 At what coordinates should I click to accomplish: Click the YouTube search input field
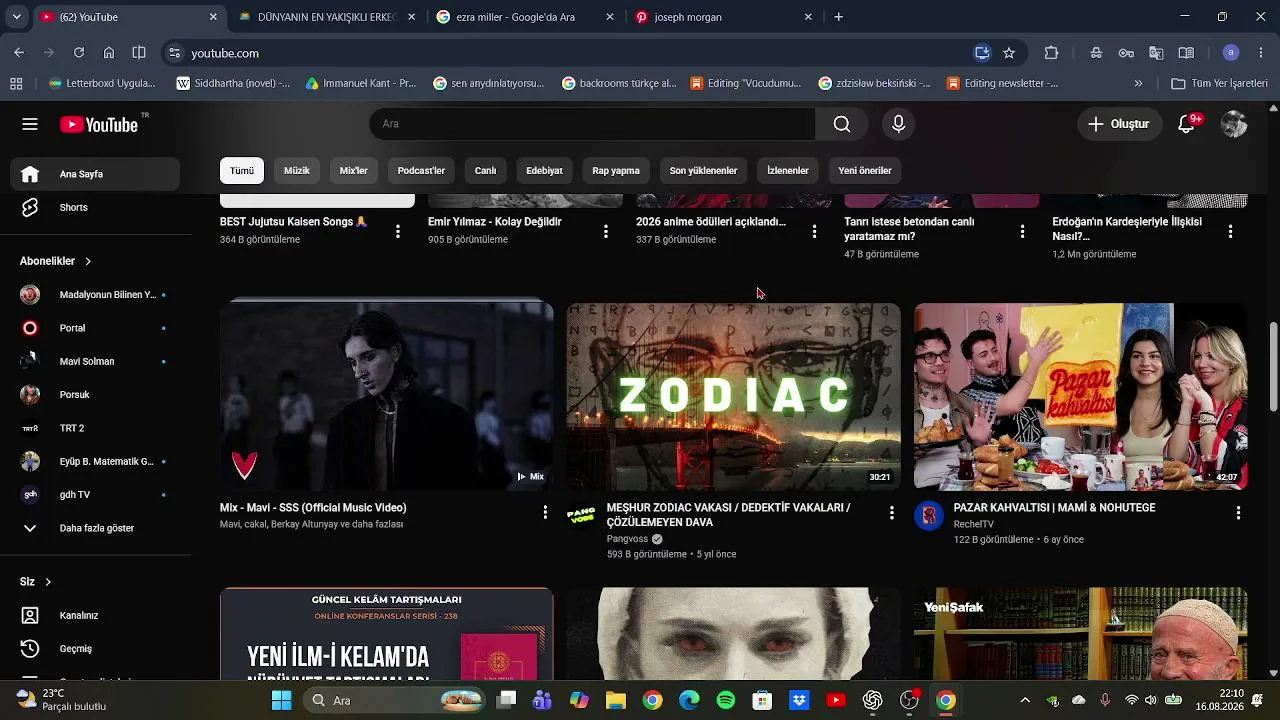[592, 124]
